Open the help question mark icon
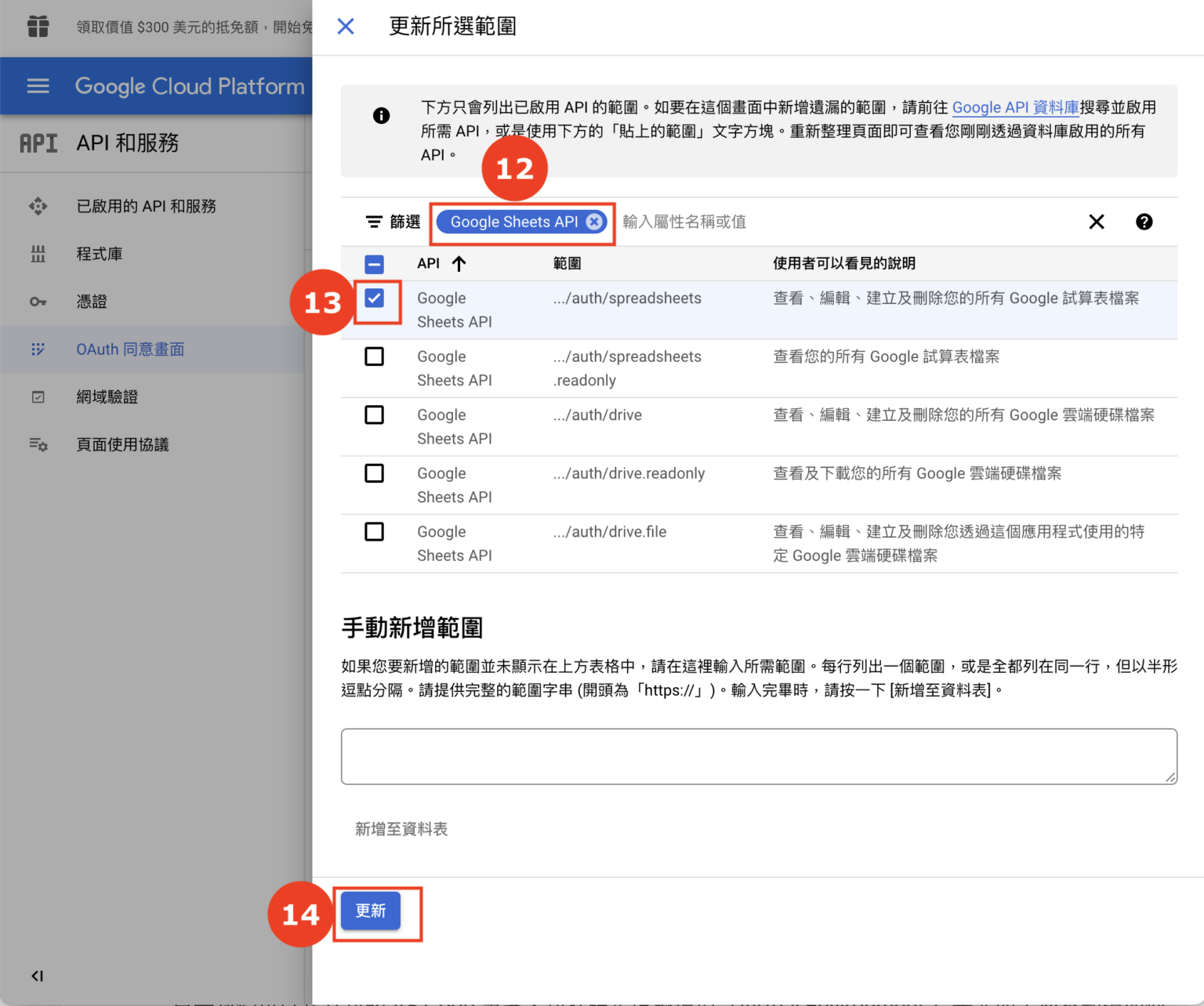This screenshot has width=1204, height=1006. coord(1144,222)
